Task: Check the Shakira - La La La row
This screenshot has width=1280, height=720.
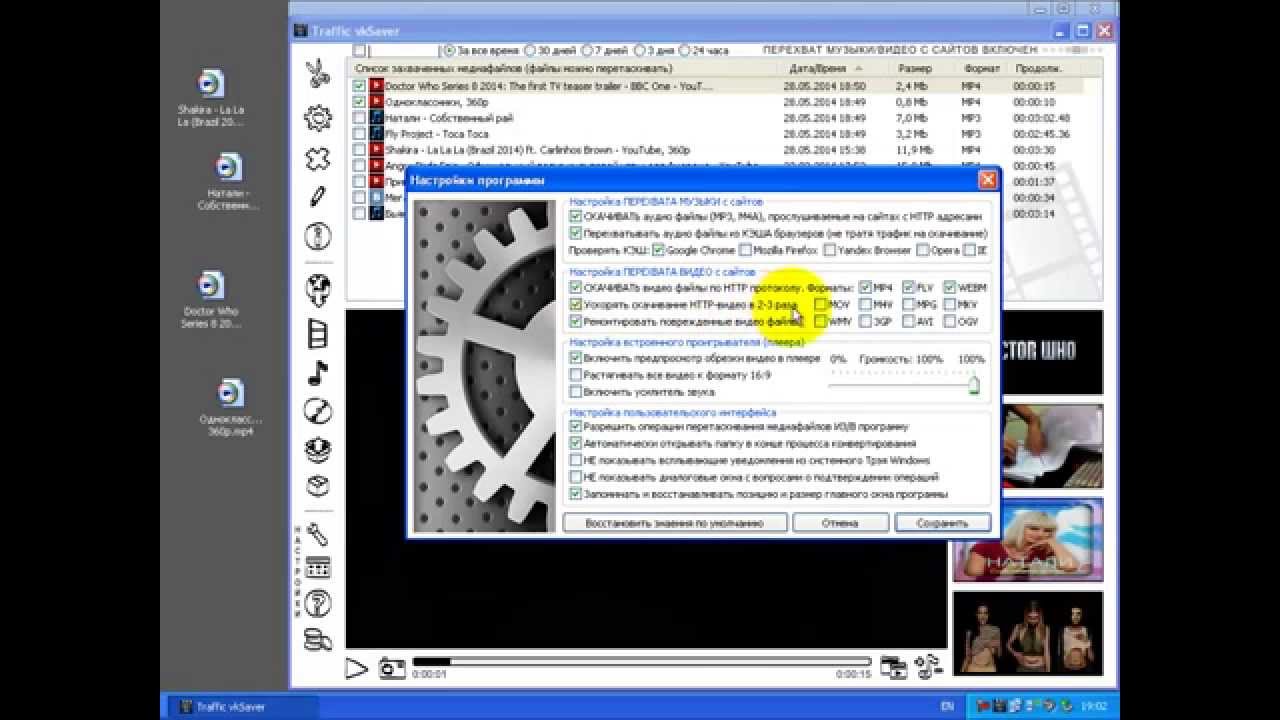Action: point(359,150)
